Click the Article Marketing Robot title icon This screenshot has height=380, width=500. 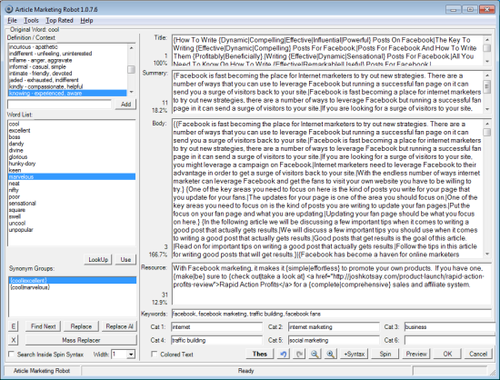9,9
